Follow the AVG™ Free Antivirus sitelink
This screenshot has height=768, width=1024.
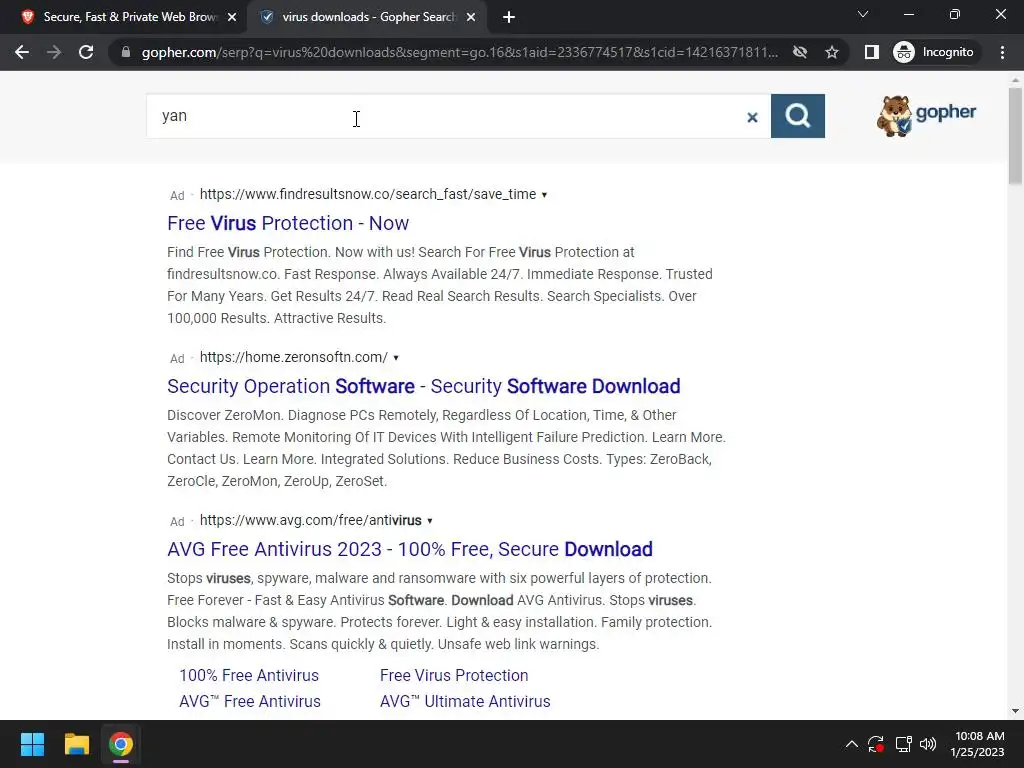click(x=250, y=701)
